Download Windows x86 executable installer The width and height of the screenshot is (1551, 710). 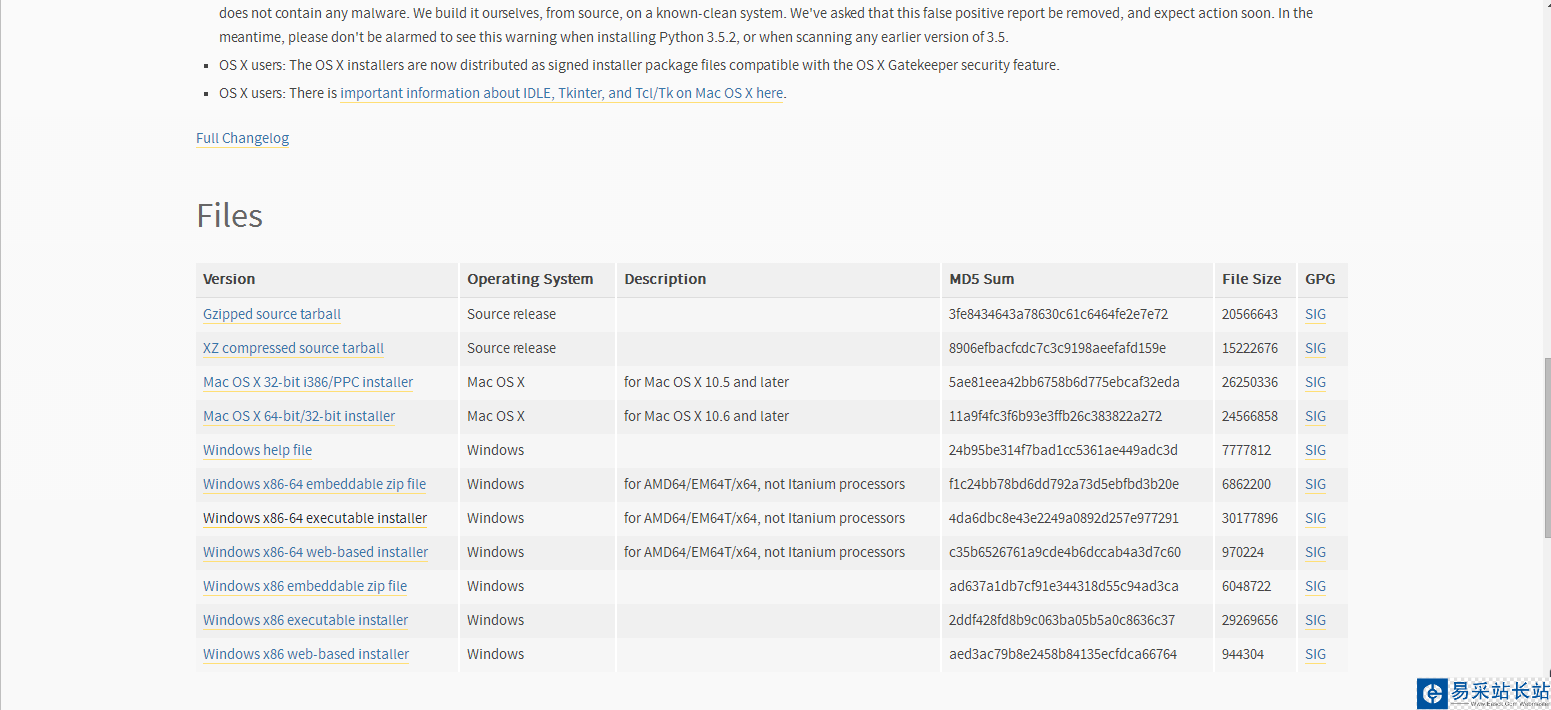[305, 620]
